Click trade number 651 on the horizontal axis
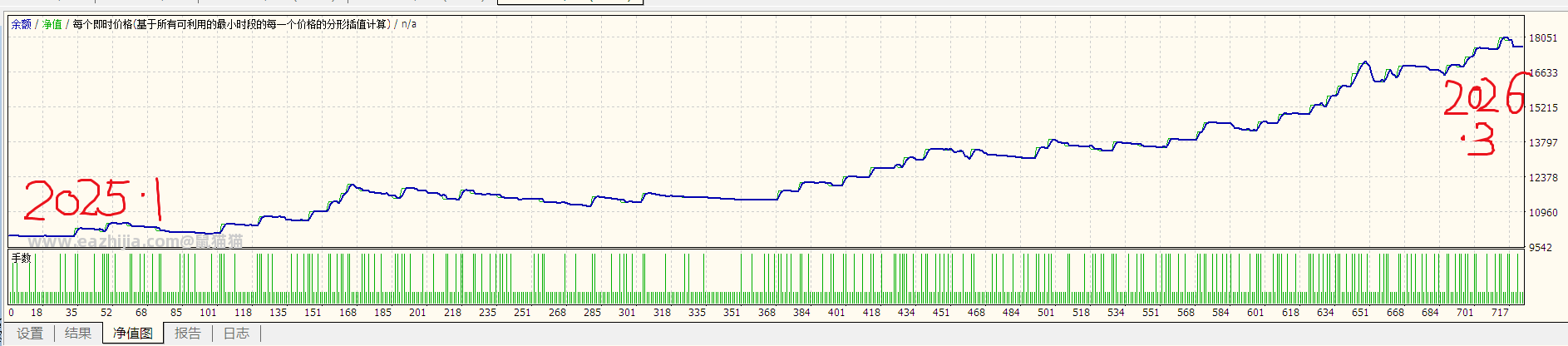 click(1360, 313)
